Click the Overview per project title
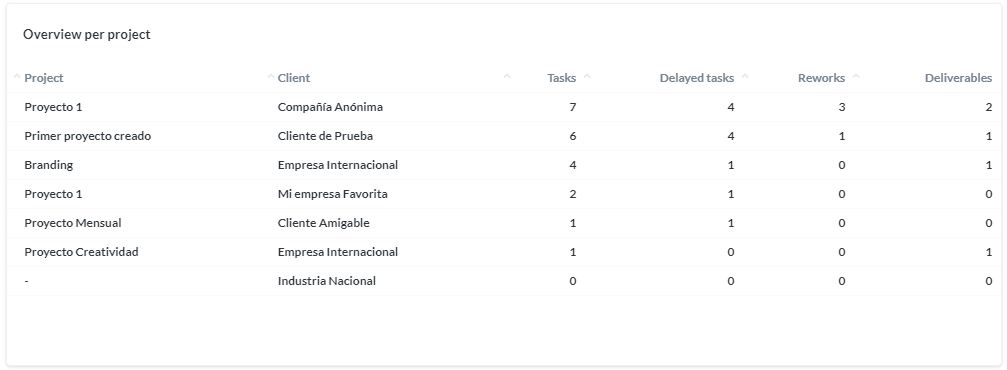 click(x=87, y=35)
